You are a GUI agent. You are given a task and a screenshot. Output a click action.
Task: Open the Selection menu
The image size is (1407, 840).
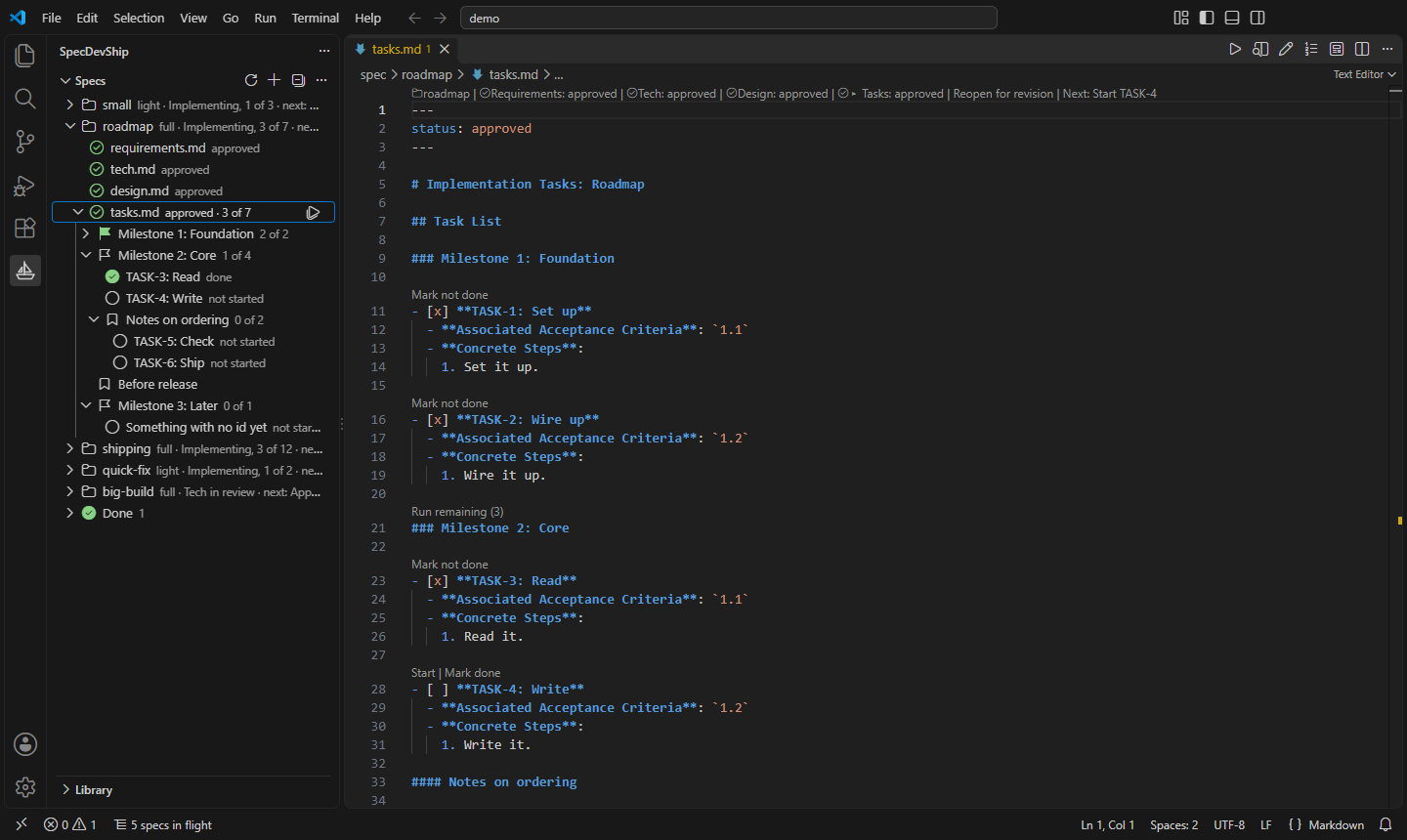coord(139,18)
